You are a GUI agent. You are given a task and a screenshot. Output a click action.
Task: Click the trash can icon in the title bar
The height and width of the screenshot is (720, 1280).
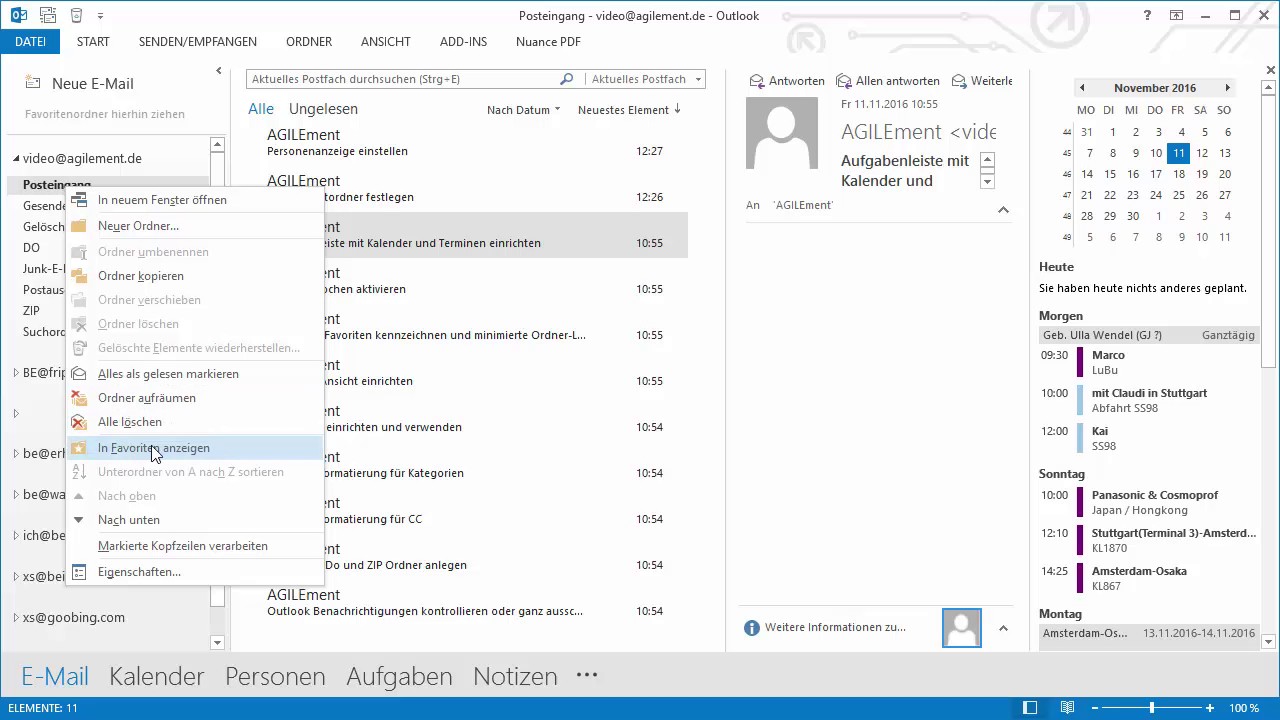point(77,15)
